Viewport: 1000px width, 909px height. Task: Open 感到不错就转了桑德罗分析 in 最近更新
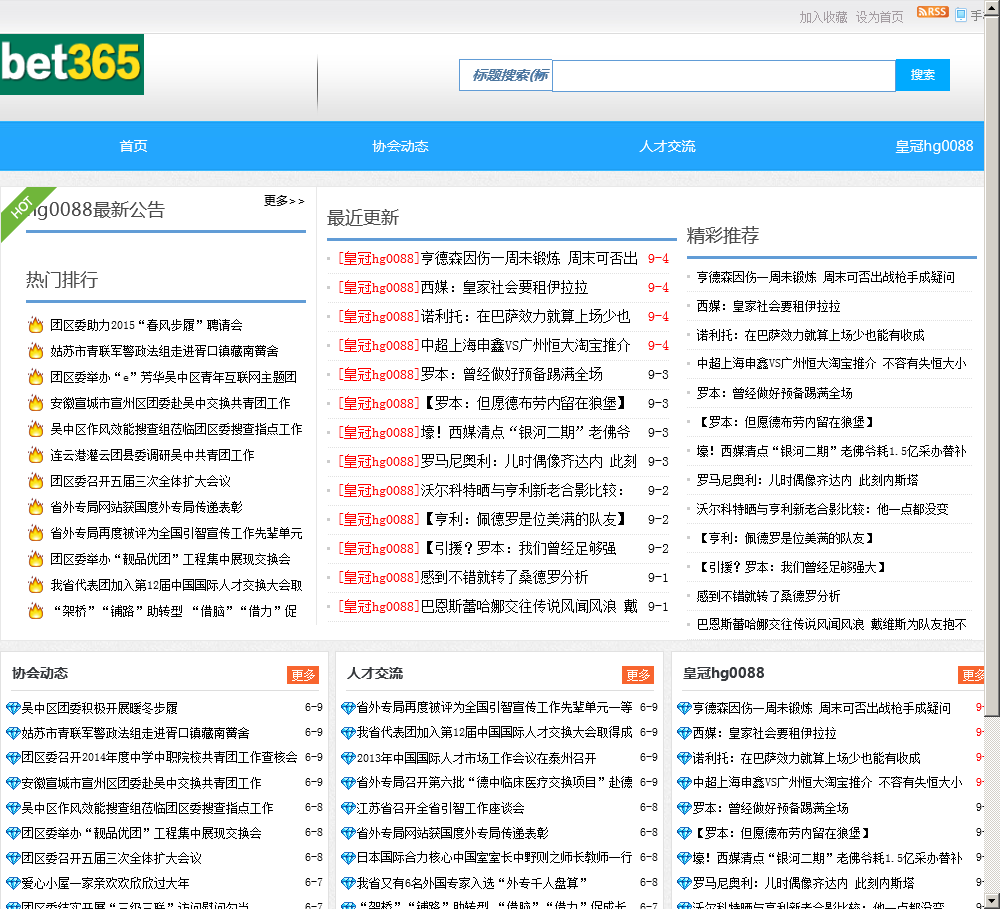coord(504,577)
